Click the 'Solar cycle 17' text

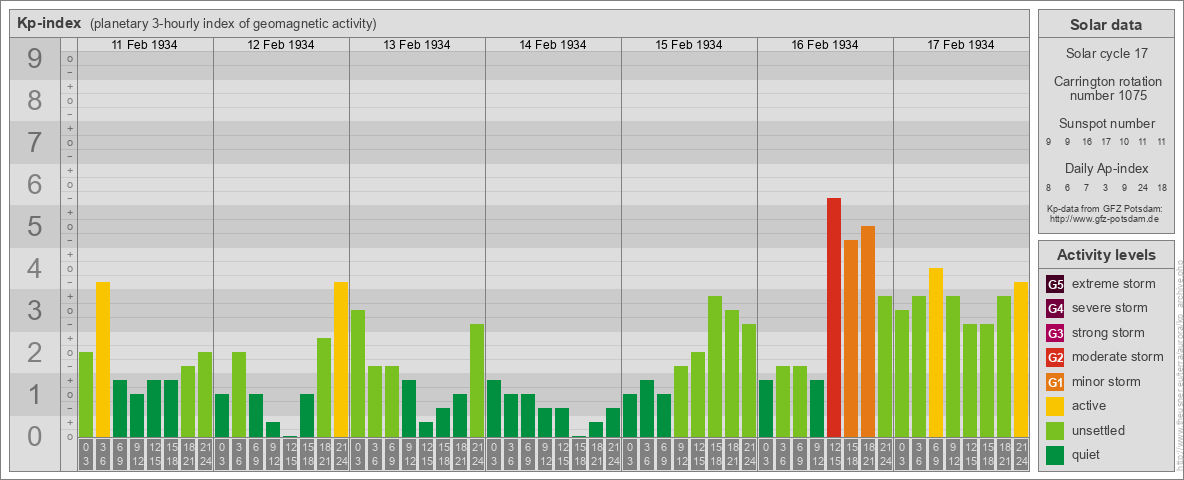click(1105, 54)
